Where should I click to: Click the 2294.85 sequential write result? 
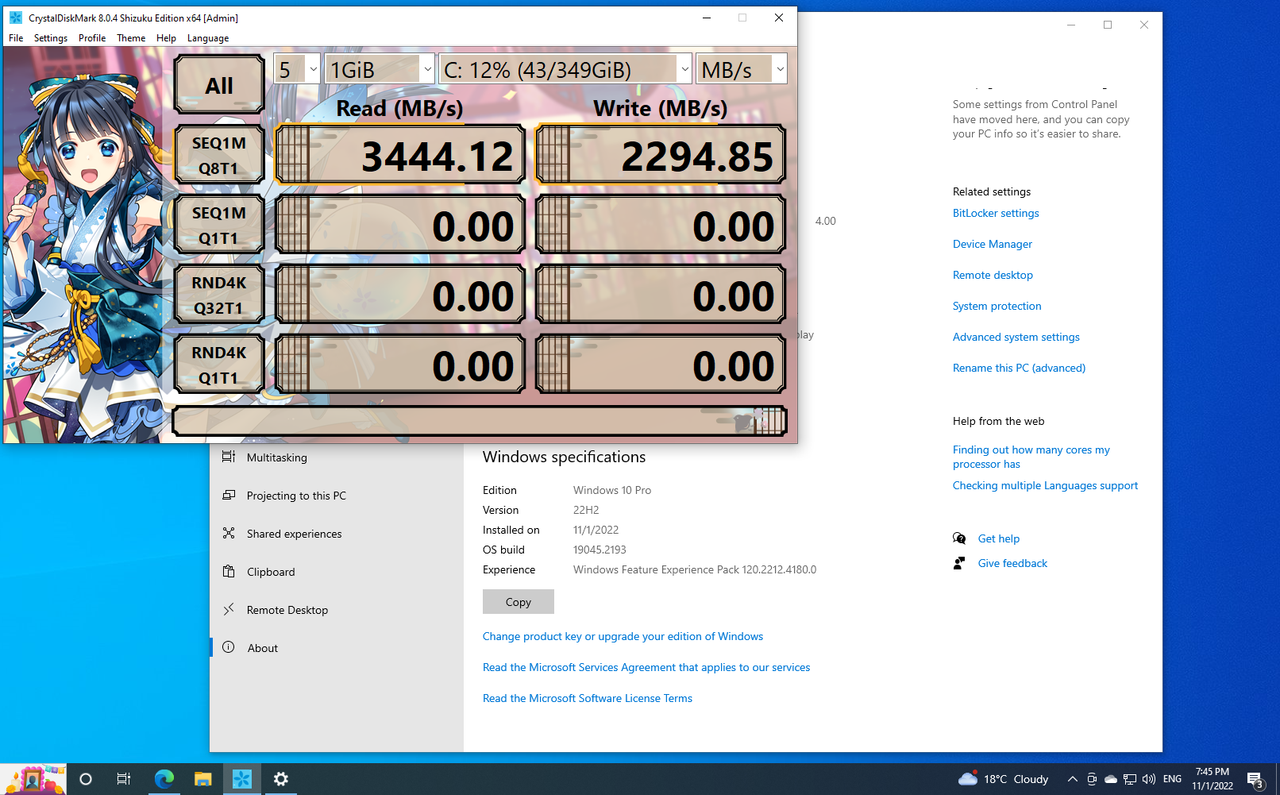pos(660,155)
